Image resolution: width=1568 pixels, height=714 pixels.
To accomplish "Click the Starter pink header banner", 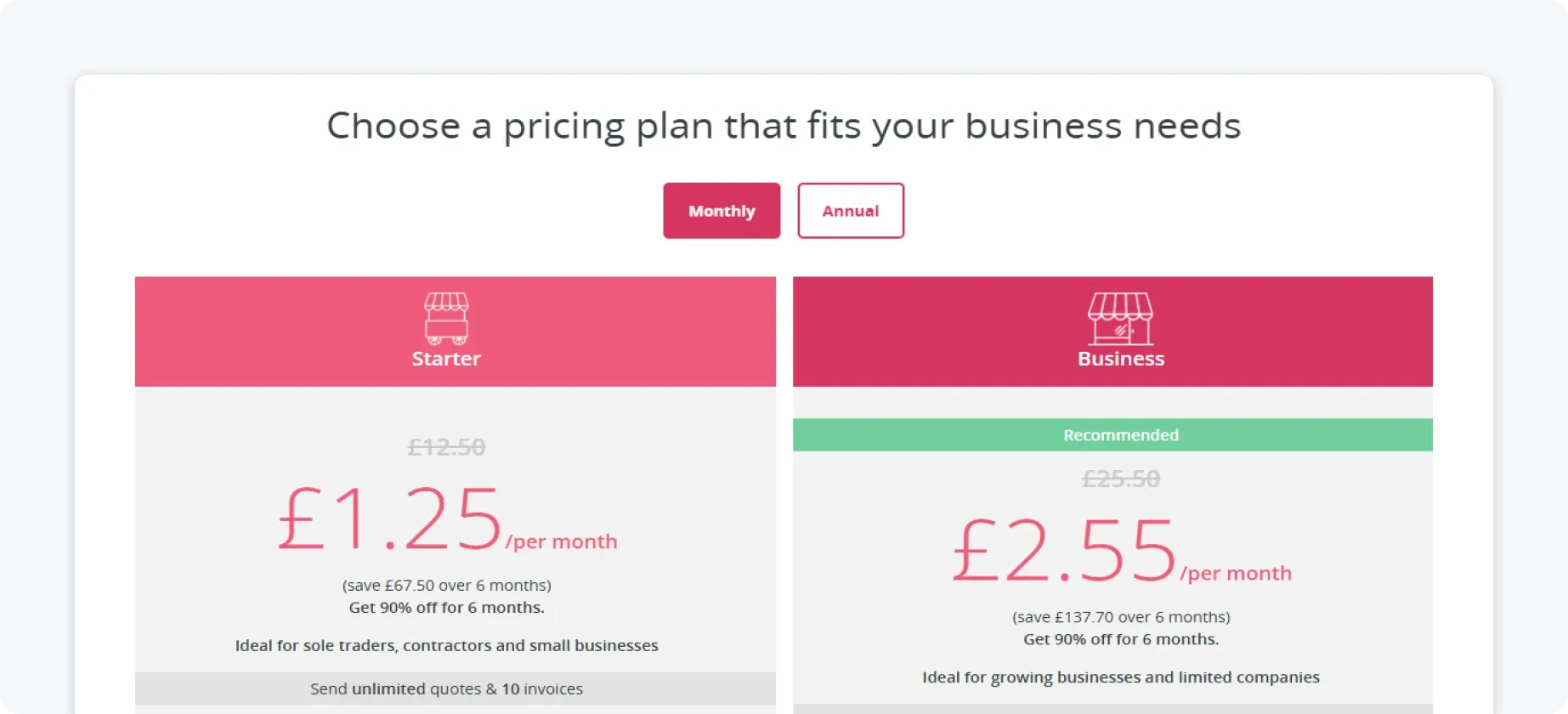I will [x=255, y=331].
